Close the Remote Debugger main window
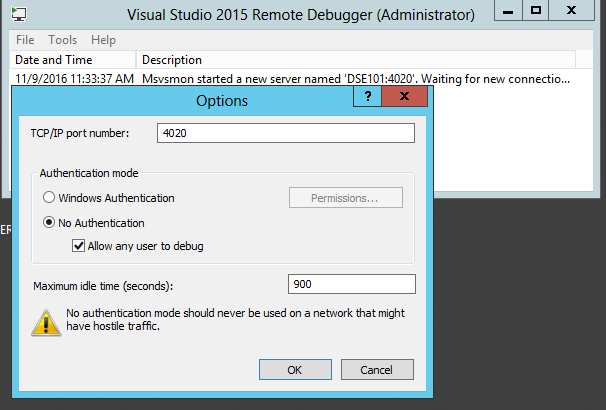 (572, 10)
